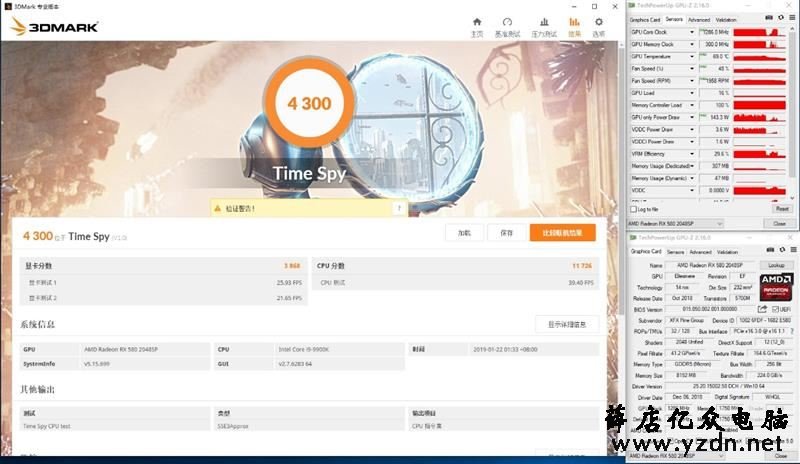Open GPU Load sensor dropdown
Viewport: 800px width, 464px height.
[692, 93]
